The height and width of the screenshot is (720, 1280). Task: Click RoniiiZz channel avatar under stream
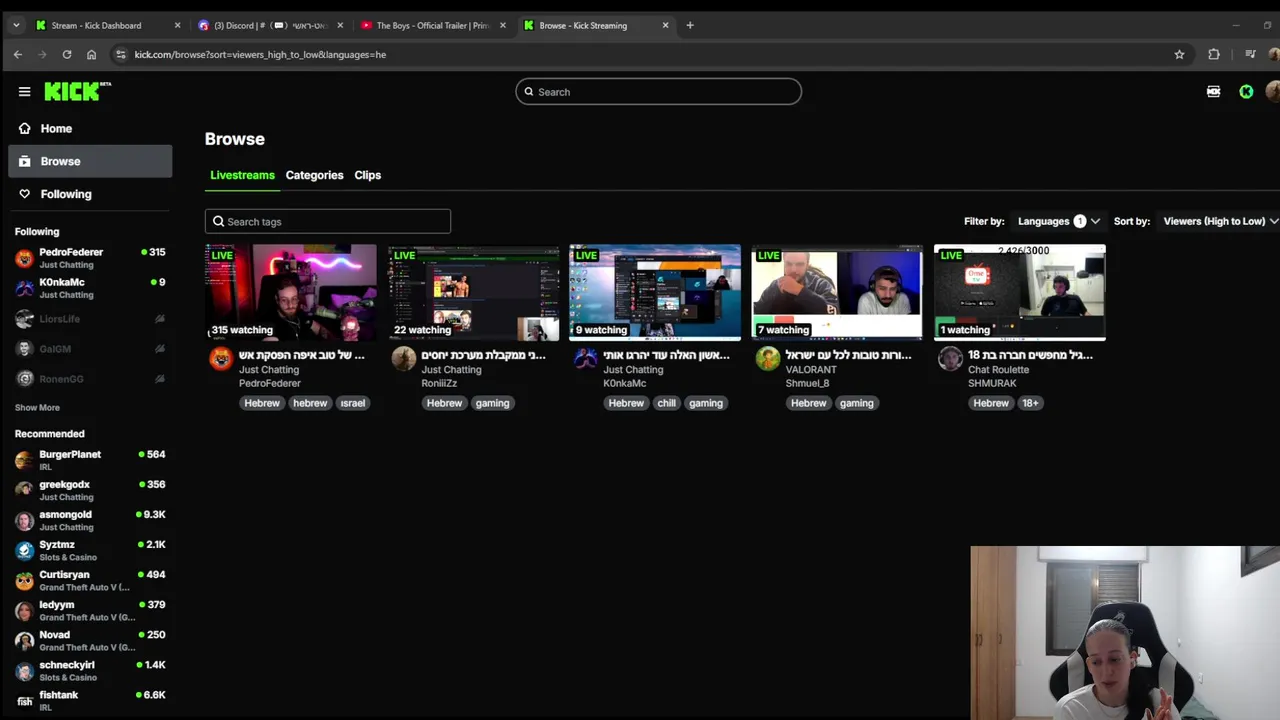(403, 358)
